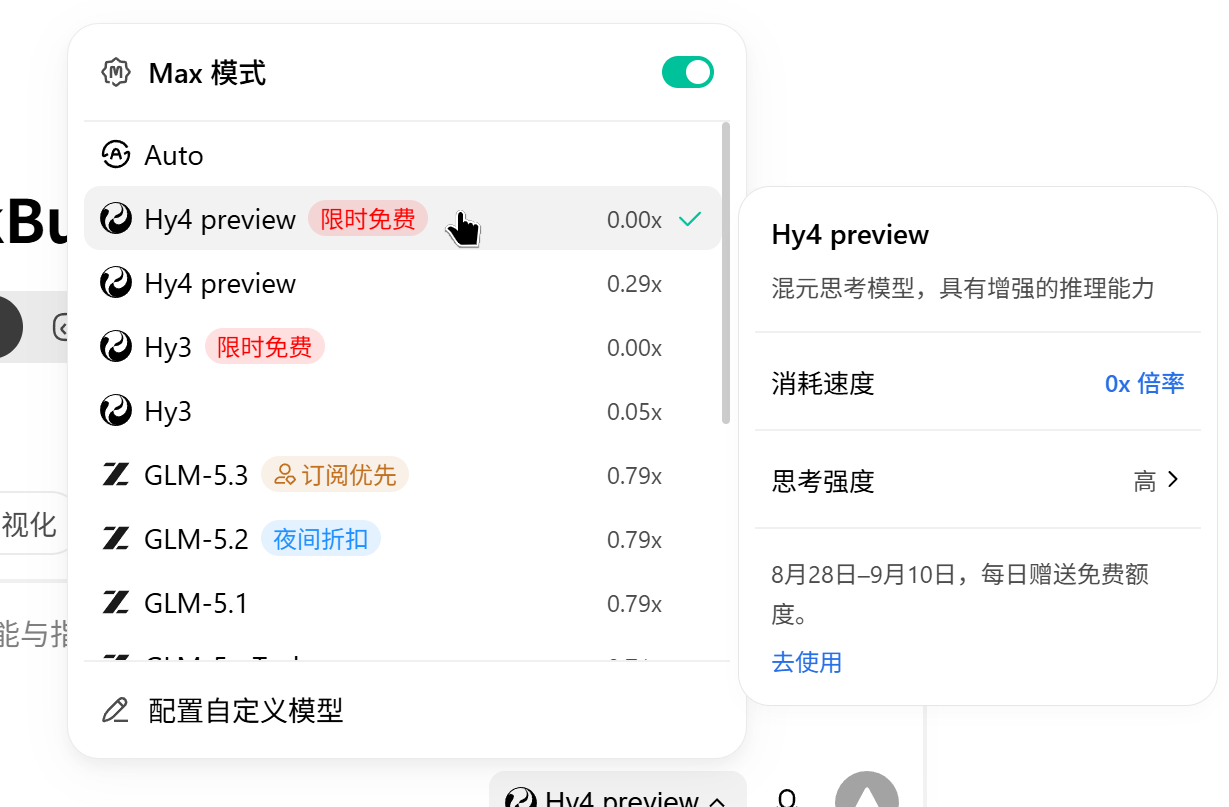Click the 订阅优先 badge on GLM-5.3
The image size is (1229, 807).
[335, 475]
